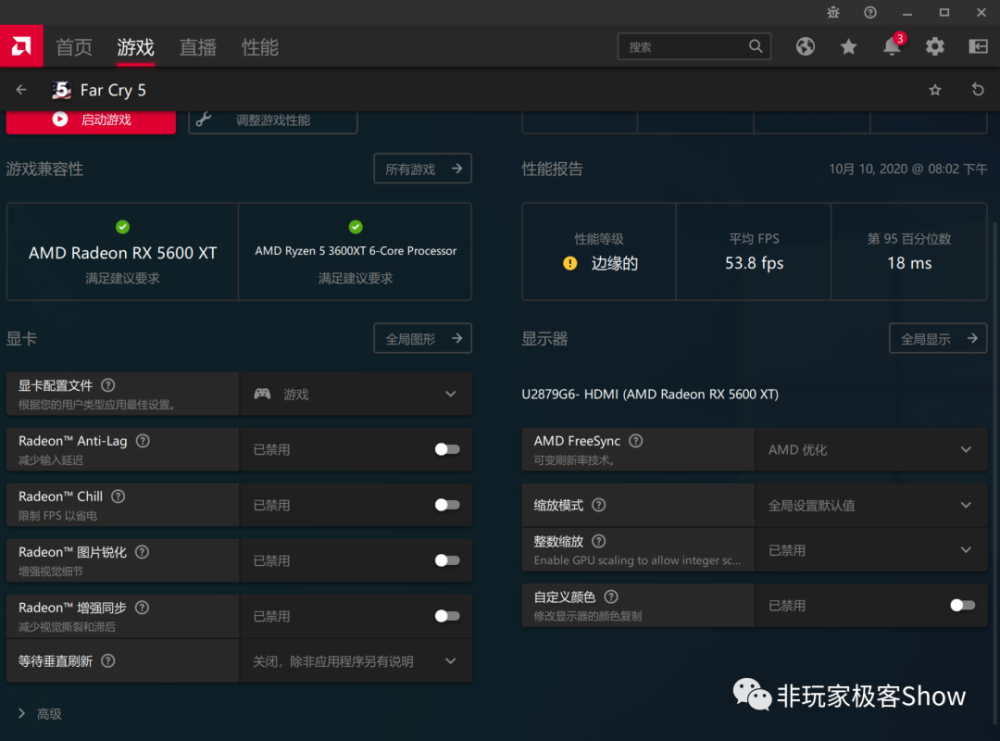Open notifications bell with 3 badge
This screenshot has width=1000, height=741.
pos(892,46)
